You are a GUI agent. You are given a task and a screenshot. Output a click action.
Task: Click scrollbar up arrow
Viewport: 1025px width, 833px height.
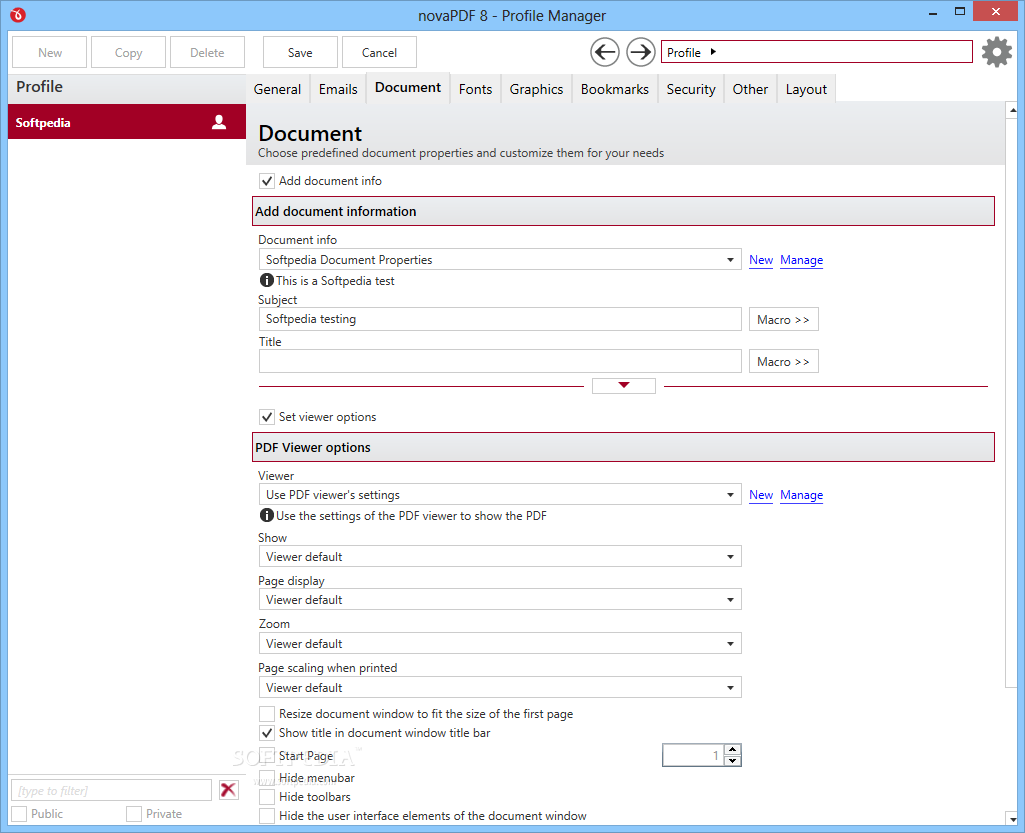[x=1013, y=109]
